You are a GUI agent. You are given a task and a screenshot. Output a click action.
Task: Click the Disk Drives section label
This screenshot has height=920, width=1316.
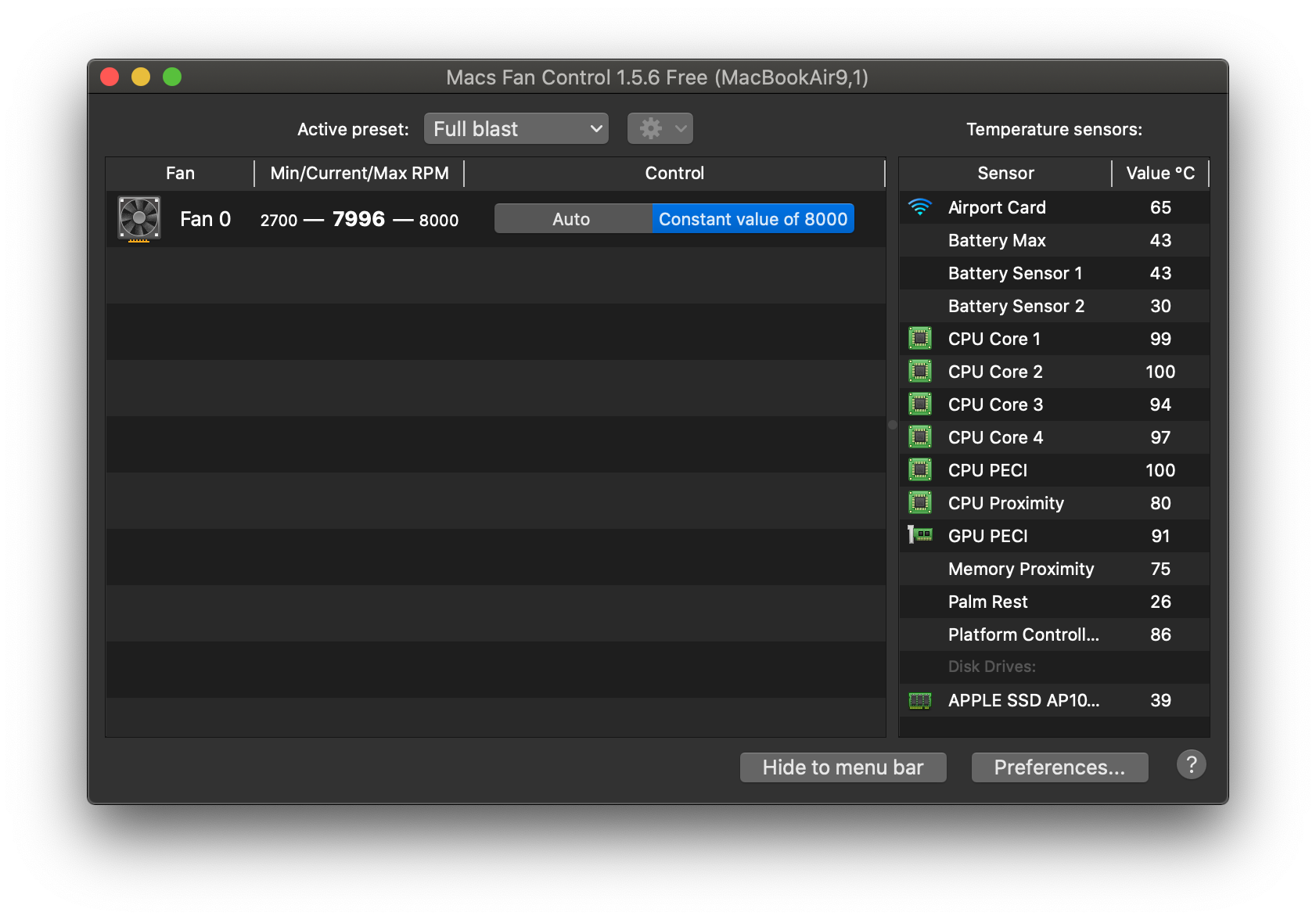(992, 667)
